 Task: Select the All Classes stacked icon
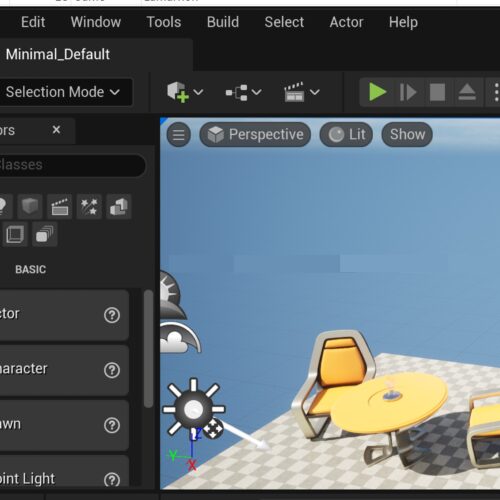click(x=44, y=234)
